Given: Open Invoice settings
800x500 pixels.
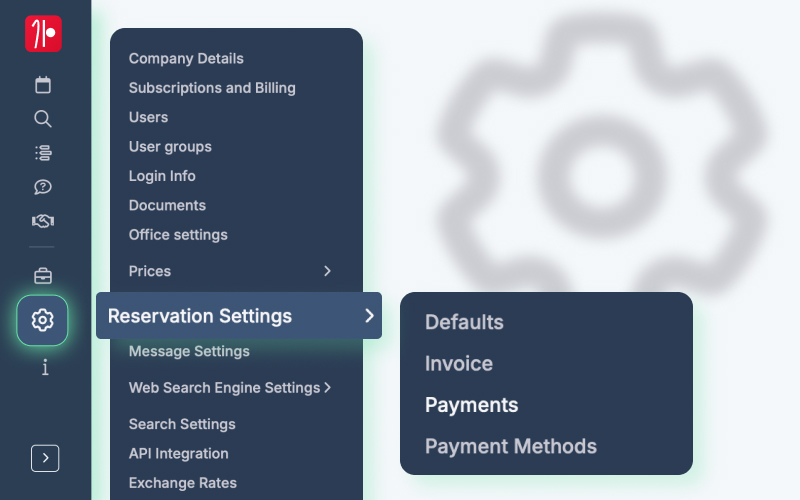Looking at the screenshot, I should (x=458, y=364).
